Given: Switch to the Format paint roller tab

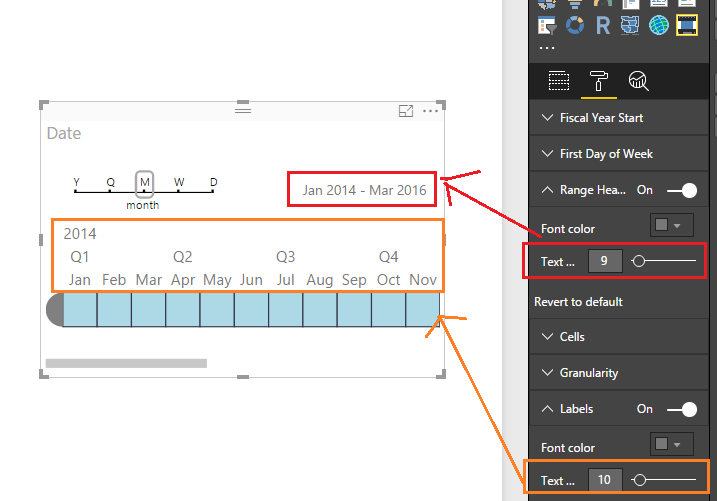Looking at the screenshot, I should [x=599, y=81].
